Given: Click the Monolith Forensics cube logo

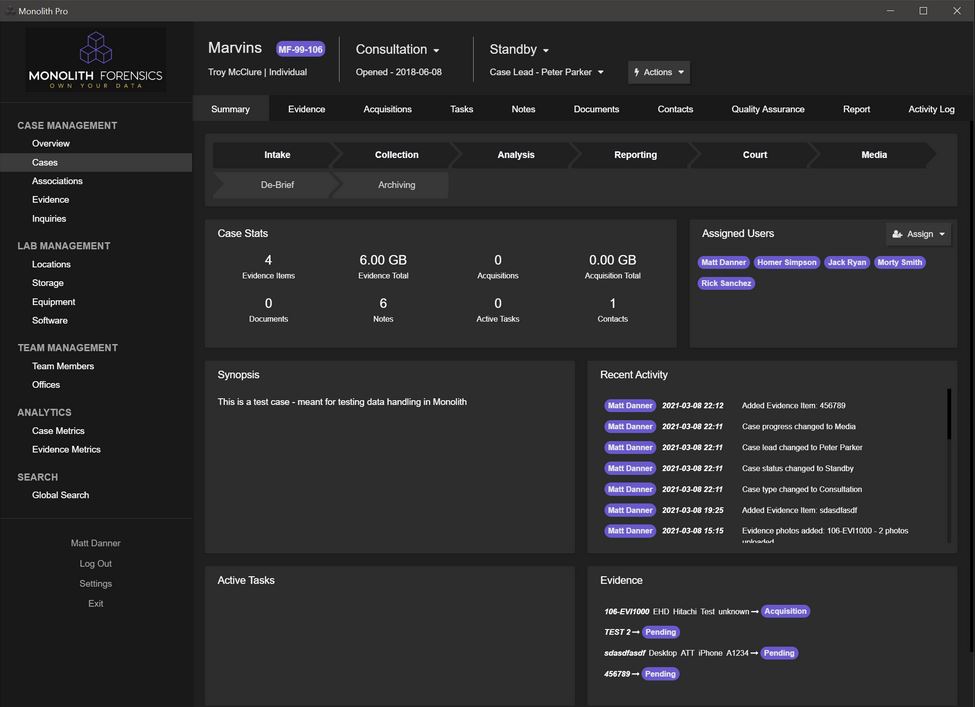Looking at the screenshot, I should [96, 48].
